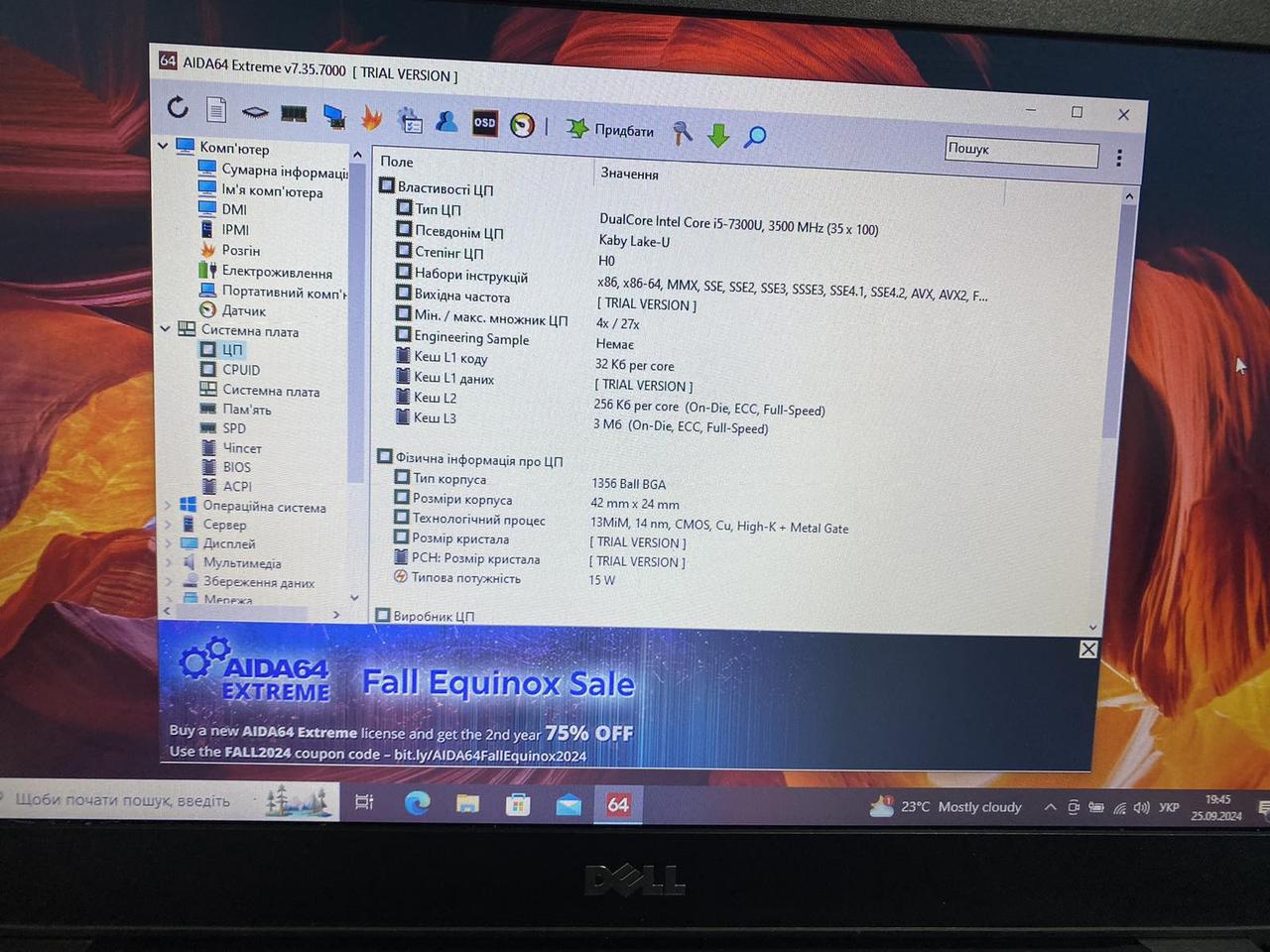
Task: Select the Псевдонім ЦП row
Action: (x=449, y=232)
